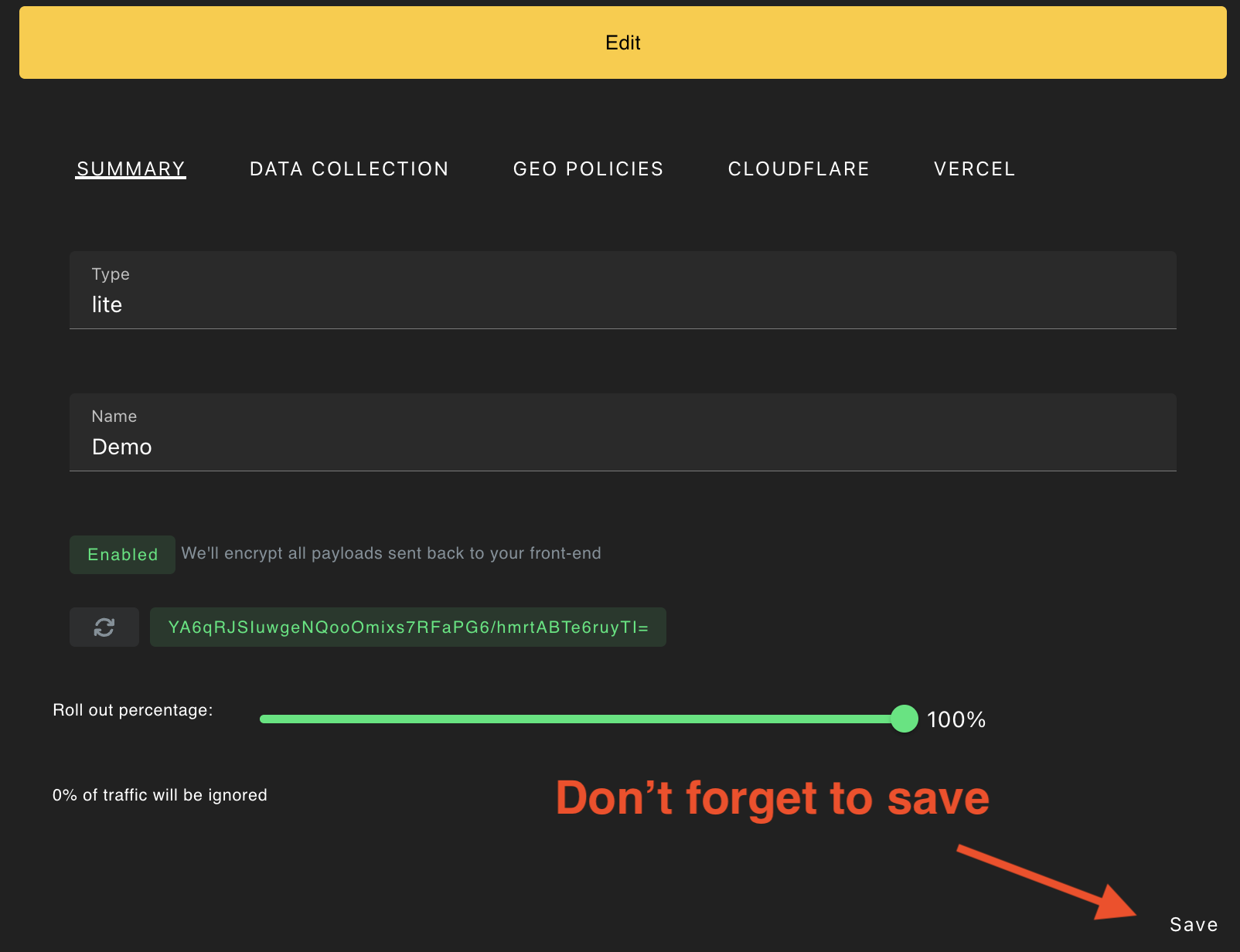Click the payload encryption description text
The image size is (1240, 952).
(x=391, y=553)
